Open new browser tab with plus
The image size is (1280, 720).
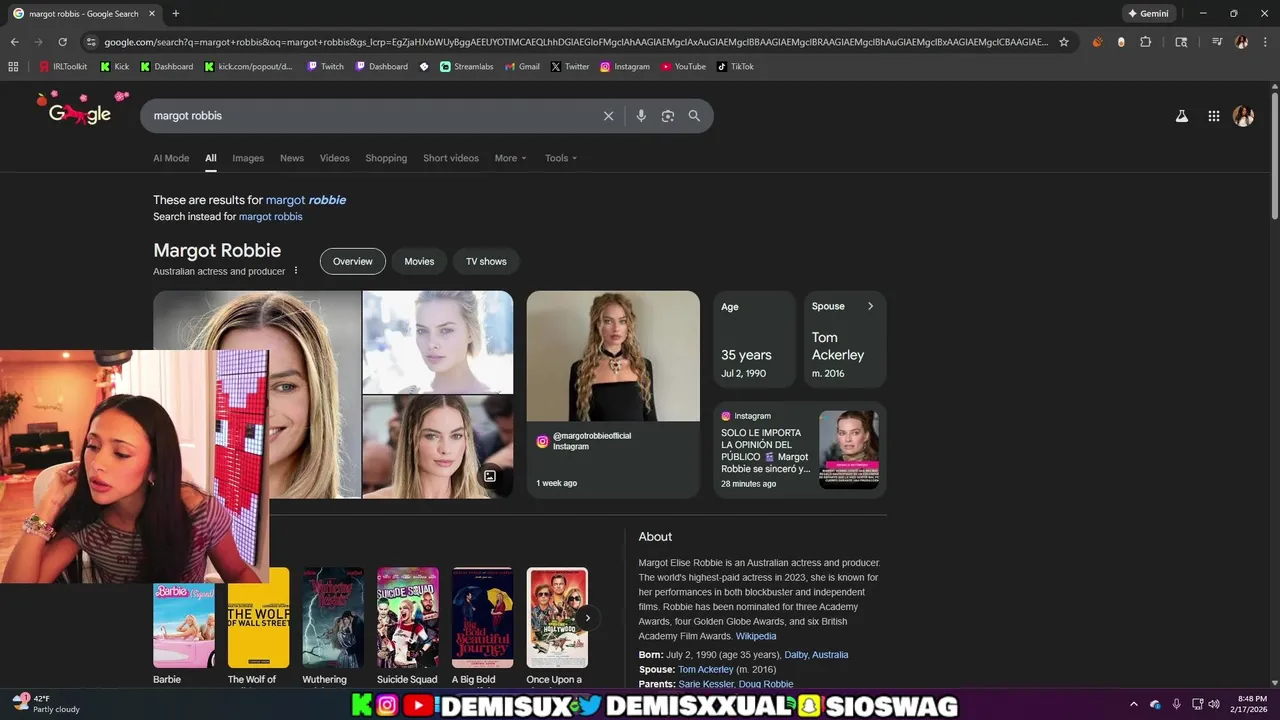click(x=176, y=13)
